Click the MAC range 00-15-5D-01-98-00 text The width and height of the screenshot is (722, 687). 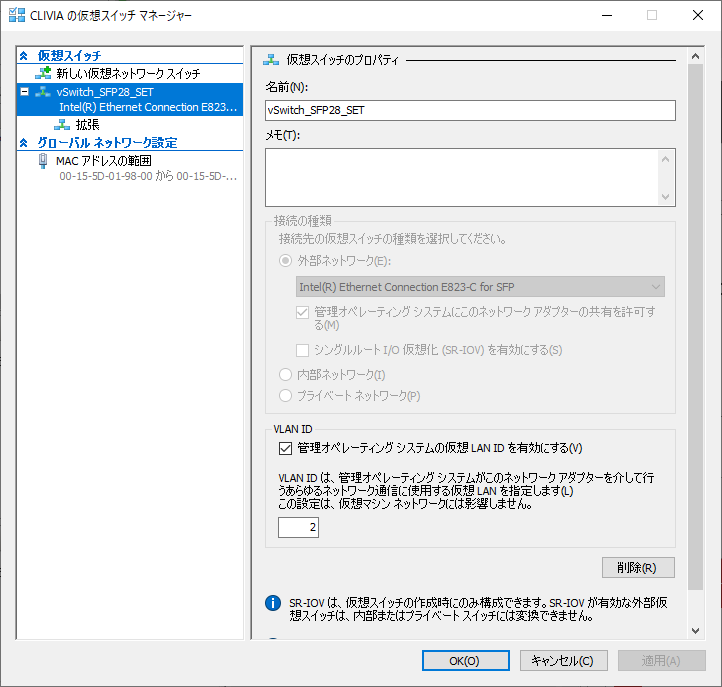click(148, 176)
